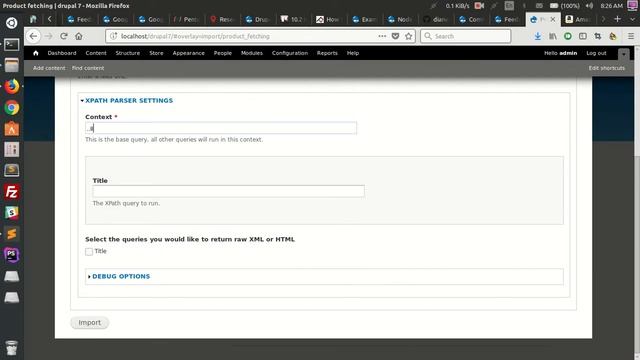Image resolution: width=640 pixels, height=360 pixels.
Task: Toggle the Firefox sidebar view
Action: click(583, 36)
